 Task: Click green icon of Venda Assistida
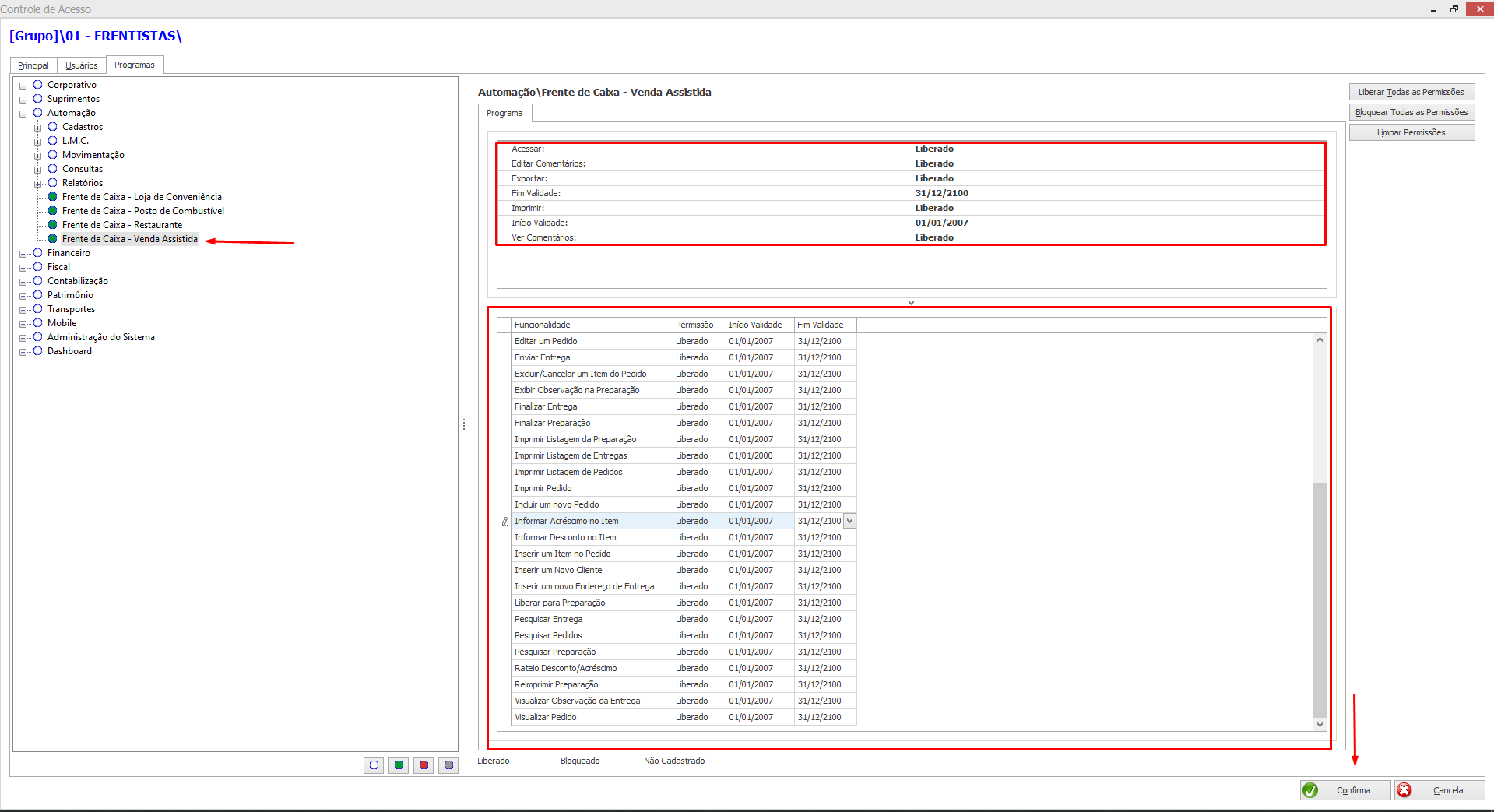coord(53,239)
